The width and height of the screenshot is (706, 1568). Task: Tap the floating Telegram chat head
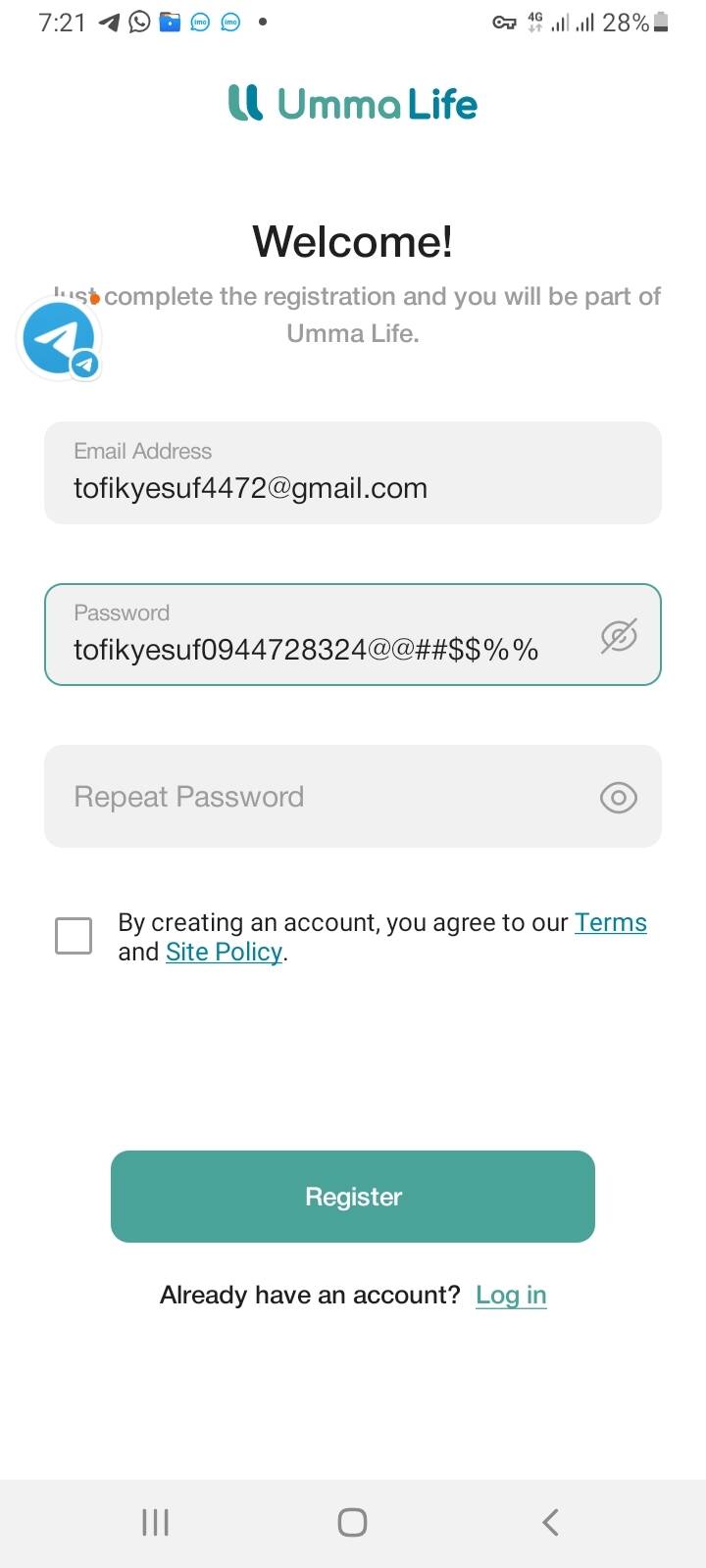pos(59,339)
